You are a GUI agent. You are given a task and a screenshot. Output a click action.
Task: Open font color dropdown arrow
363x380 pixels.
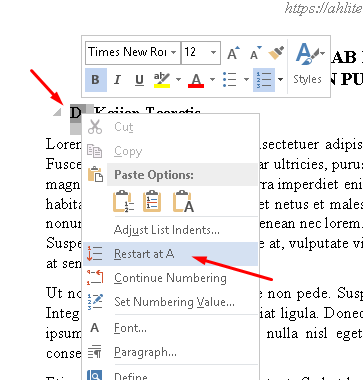click(x=212, y=80)
